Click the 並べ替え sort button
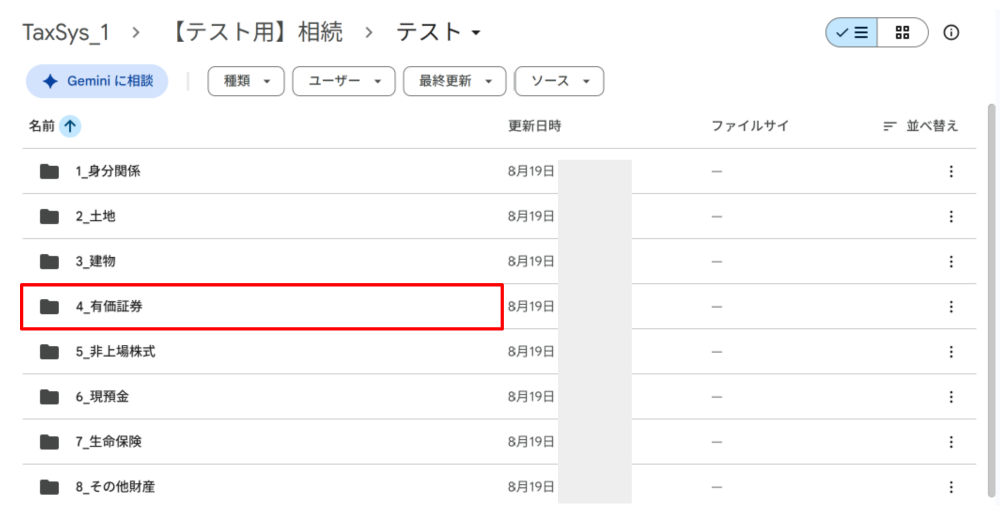The height and width of the screenshot is (506, 1000). point(921,126)
